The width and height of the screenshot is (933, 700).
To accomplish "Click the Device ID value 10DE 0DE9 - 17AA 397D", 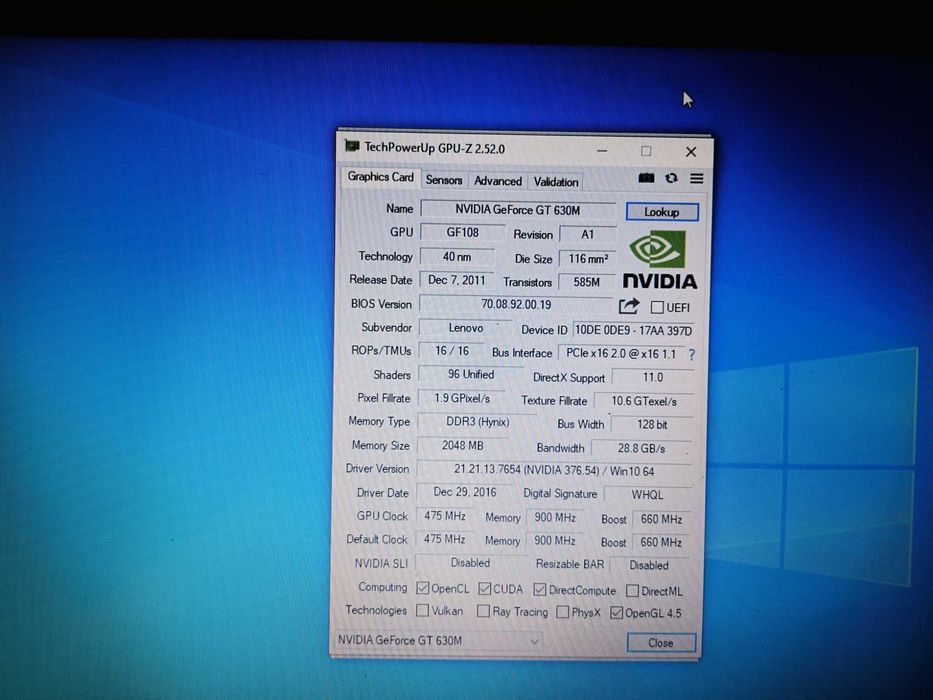I will pos(633,330).
